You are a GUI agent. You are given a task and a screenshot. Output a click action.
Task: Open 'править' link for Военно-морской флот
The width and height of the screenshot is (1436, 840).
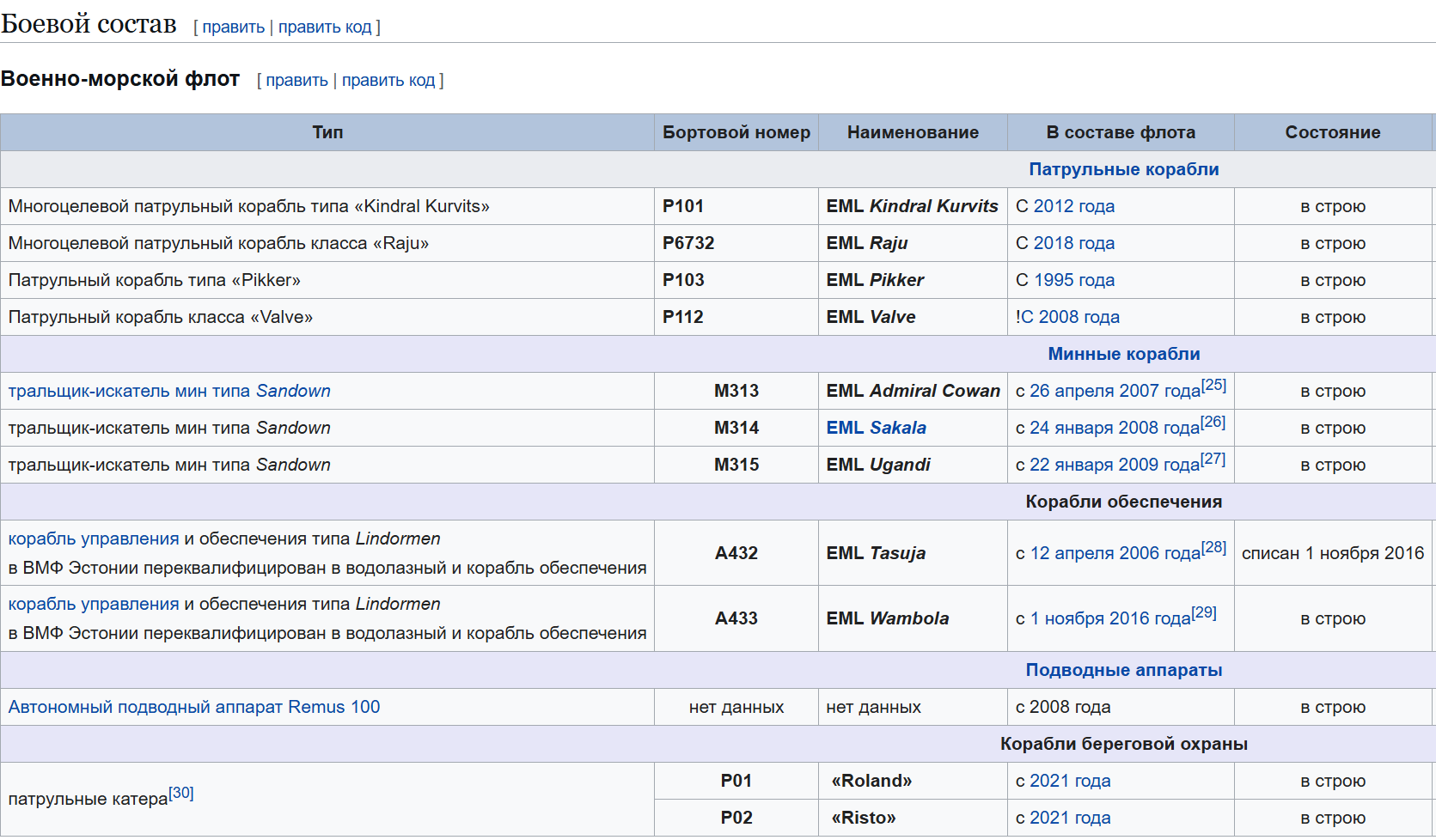pos(296,80)
